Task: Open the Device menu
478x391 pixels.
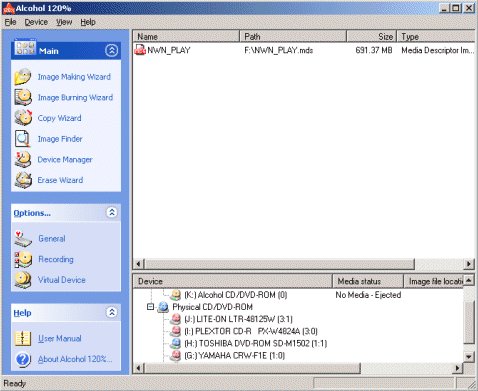Action: coord(36,22)
